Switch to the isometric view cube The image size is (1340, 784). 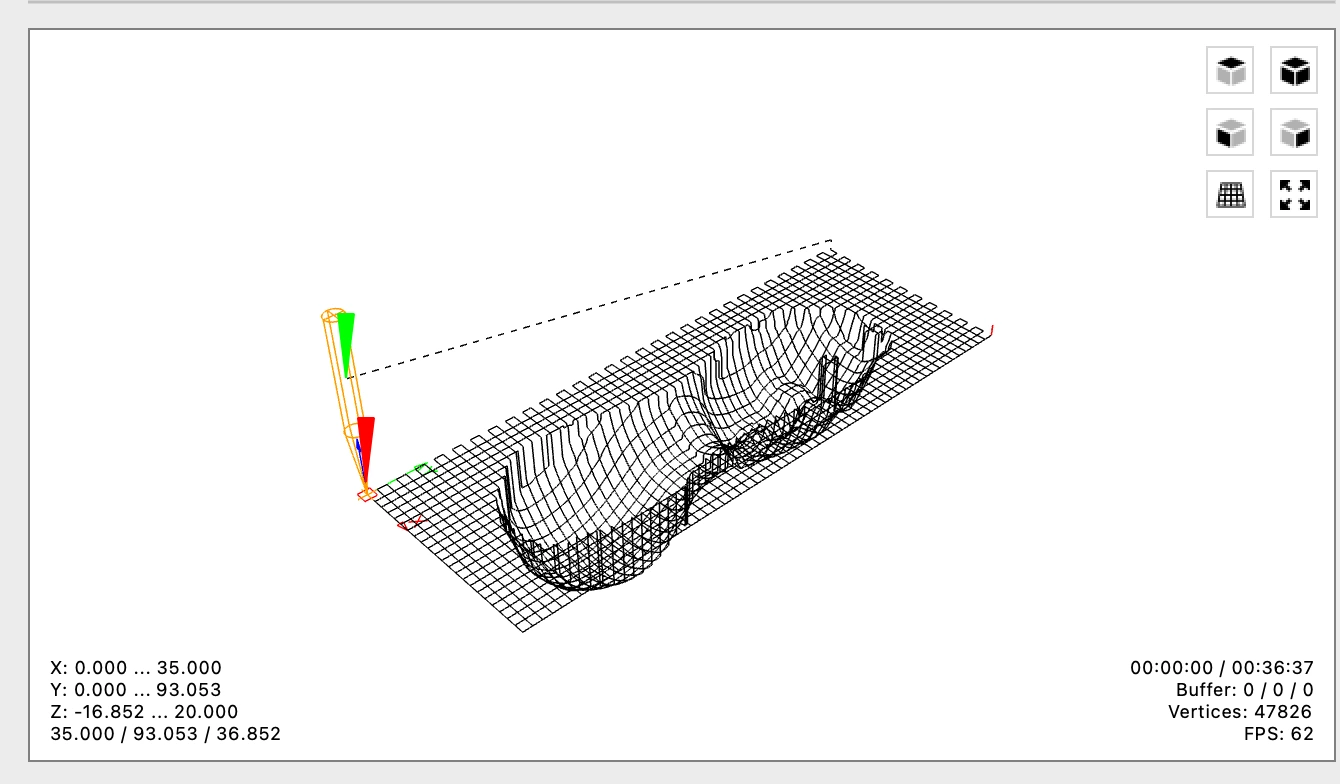point(1294,70)
